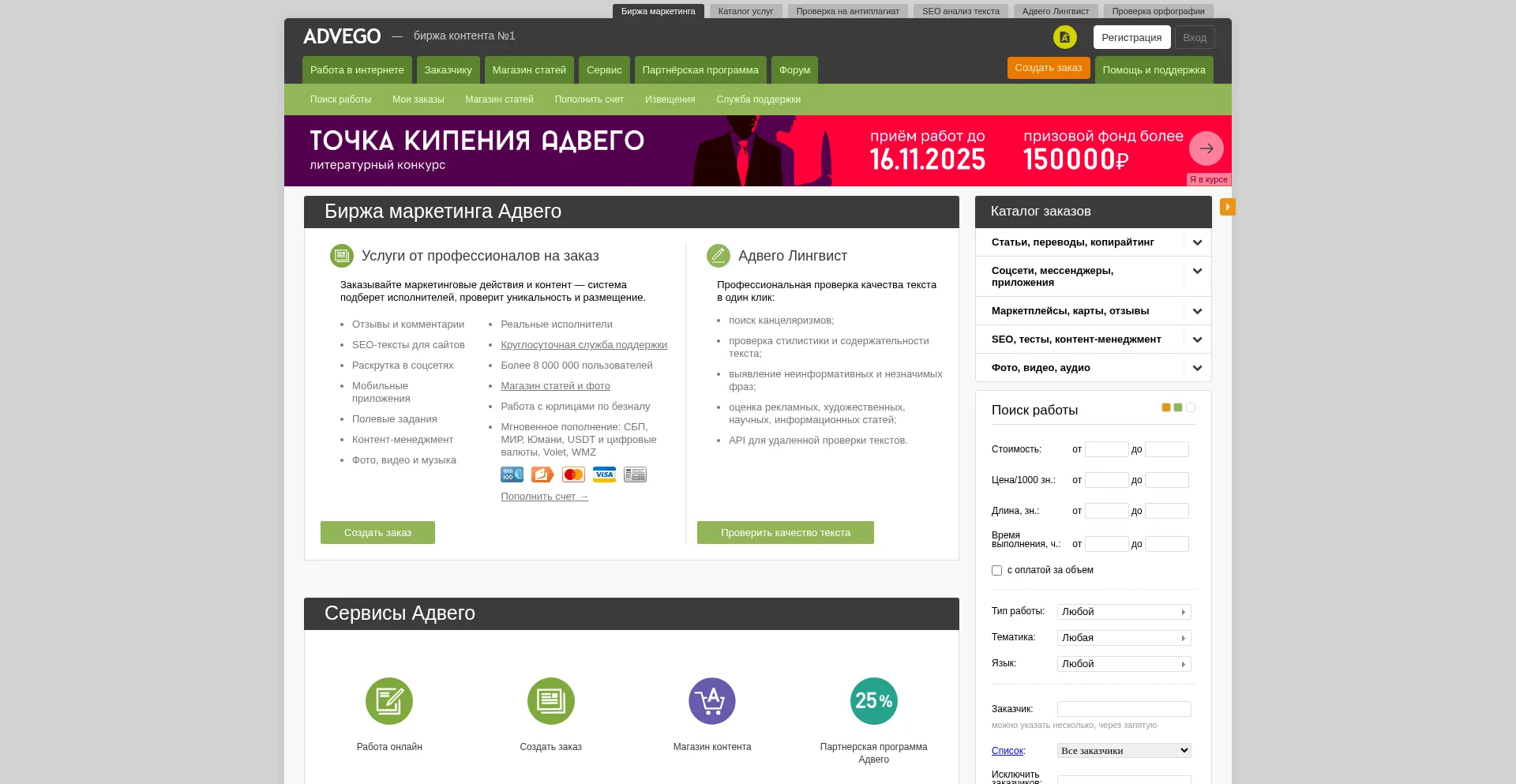
Task: Click the pink arrow on the contest banner
Action: tap(1206, 148)
